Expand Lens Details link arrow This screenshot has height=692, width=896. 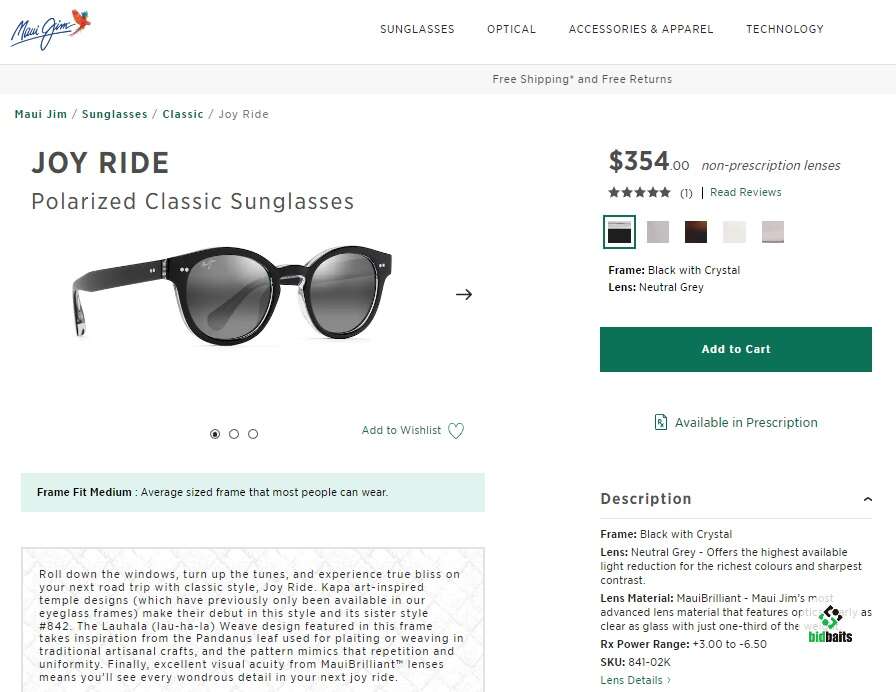click(669, 681)
